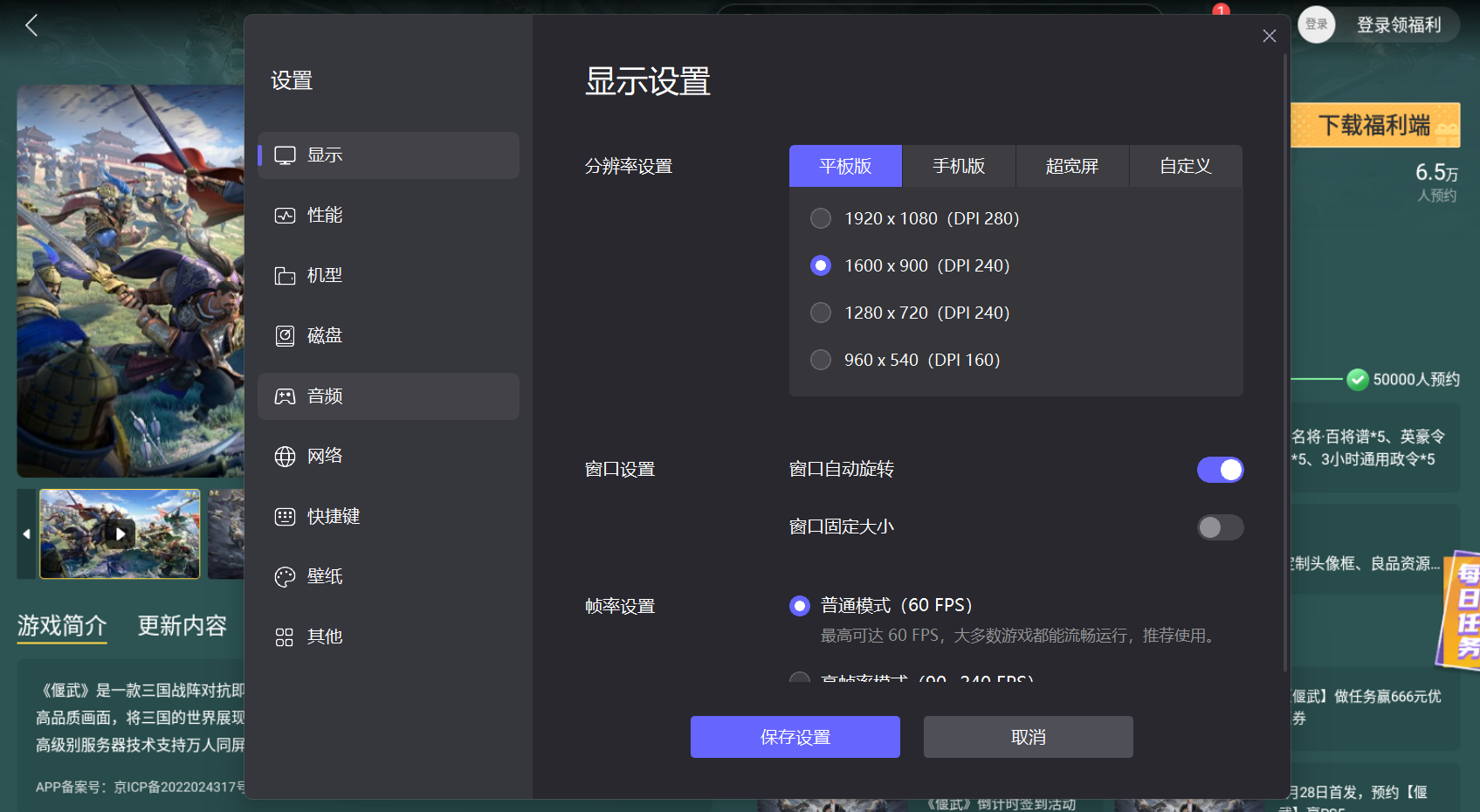The height and width of the screenshot is (812, 1480).
Task: Switch to the 自定义 resolution tab
Action: point(1186,166)
